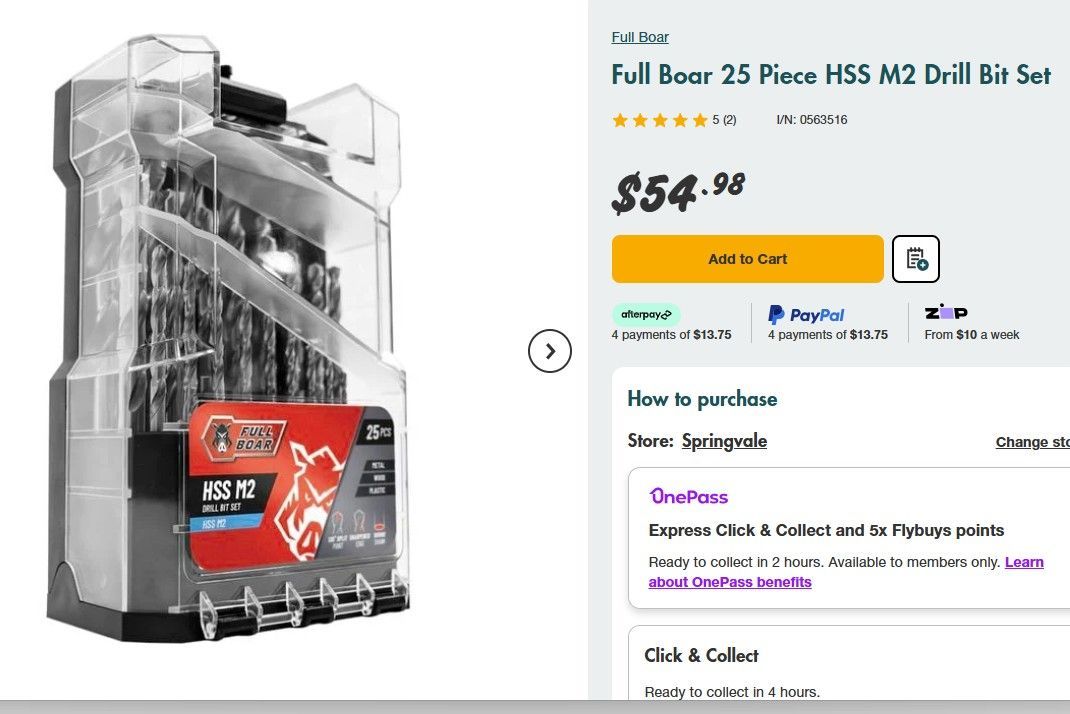
Task: Click the I/N 0563516 product number
Action: [x=810, y=120]
